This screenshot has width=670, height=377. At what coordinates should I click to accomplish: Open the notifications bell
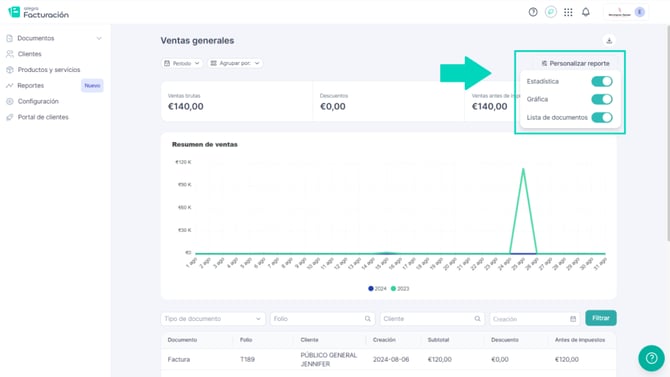point(586,12)
